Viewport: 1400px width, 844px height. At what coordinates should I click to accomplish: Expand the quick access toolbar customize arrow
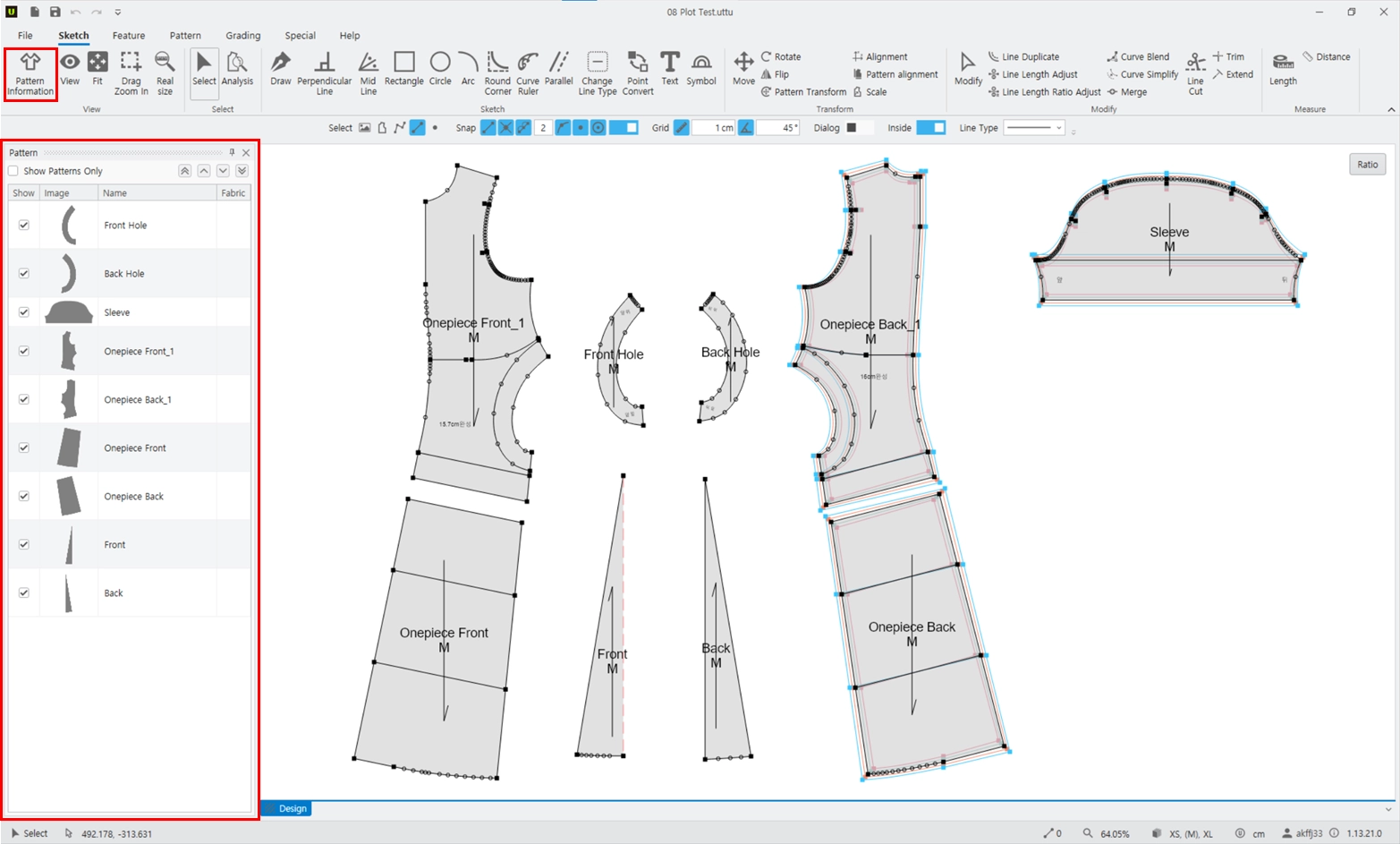coord(118,13)
